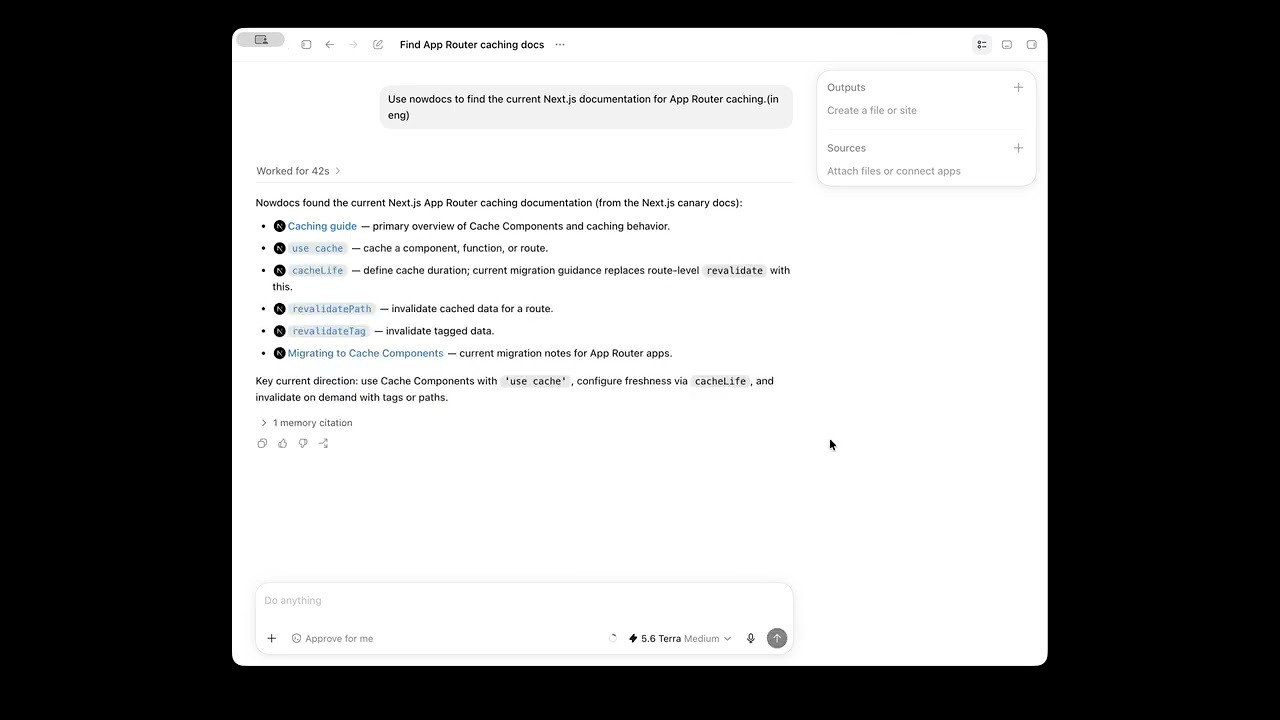Screen dimensions: 1280x720
Task: Click the Do anything input field
Action: click(x=524, y=601)
